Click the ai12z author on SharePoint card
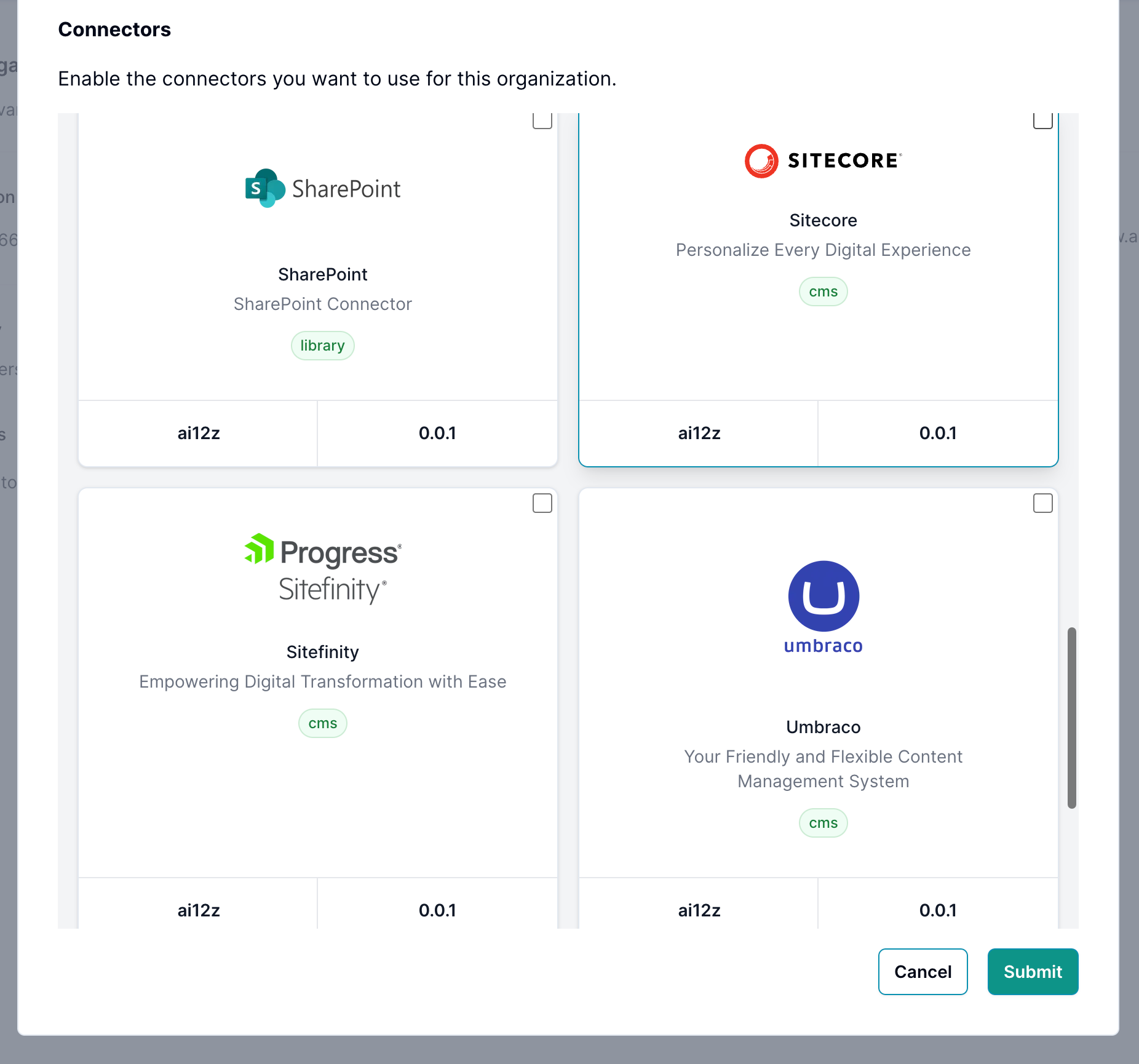The image size is (1139, 1064). click(198, 433)
